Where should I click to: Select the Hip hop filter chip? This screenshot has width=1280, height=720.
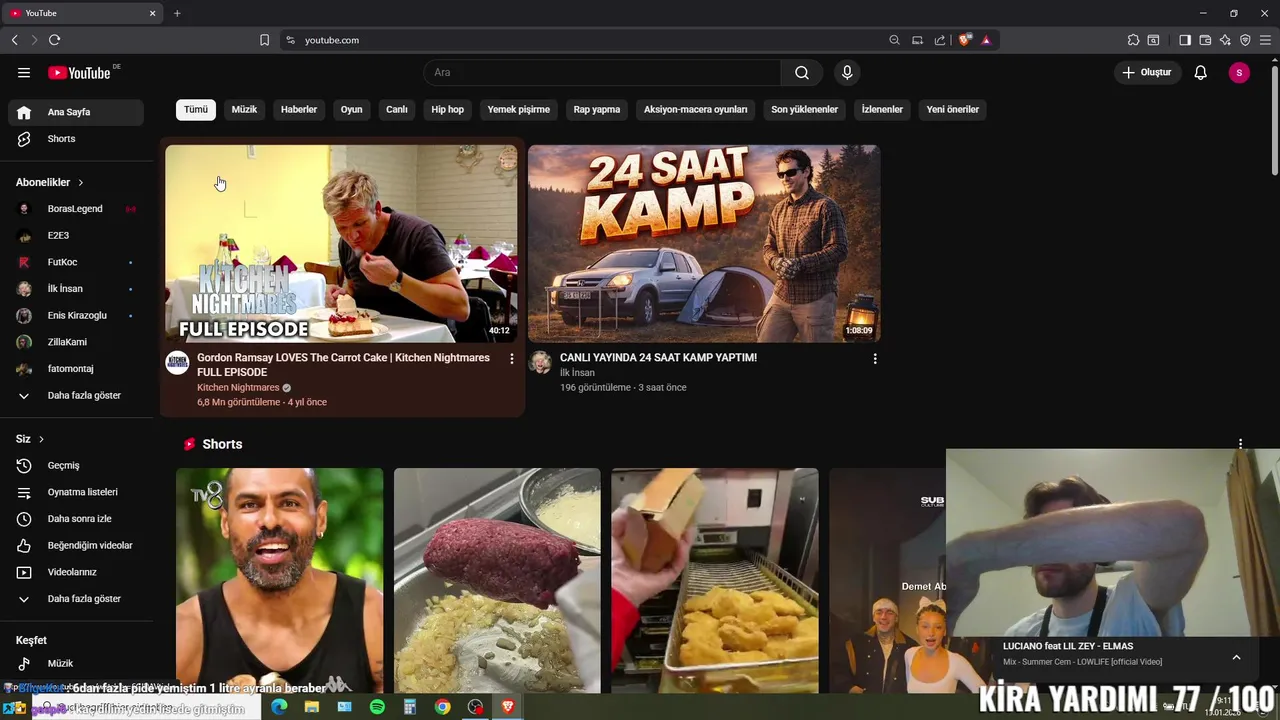pos(448,109)
